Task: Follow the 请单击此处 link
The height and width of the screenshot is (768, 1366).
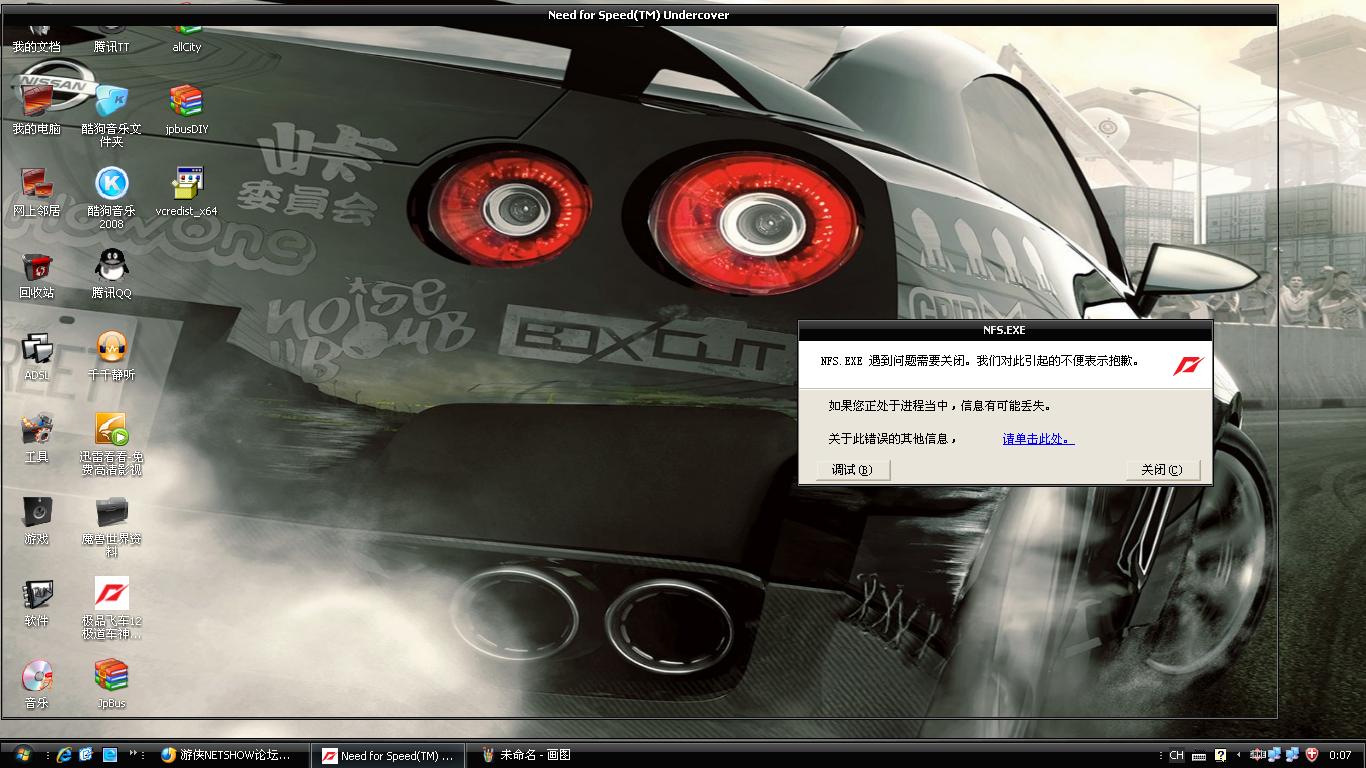Action: [x=1038, y=439]
